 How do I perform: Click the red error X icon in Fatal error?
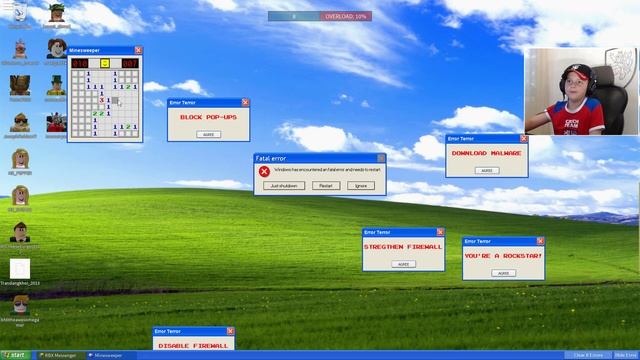coord(264,171)
